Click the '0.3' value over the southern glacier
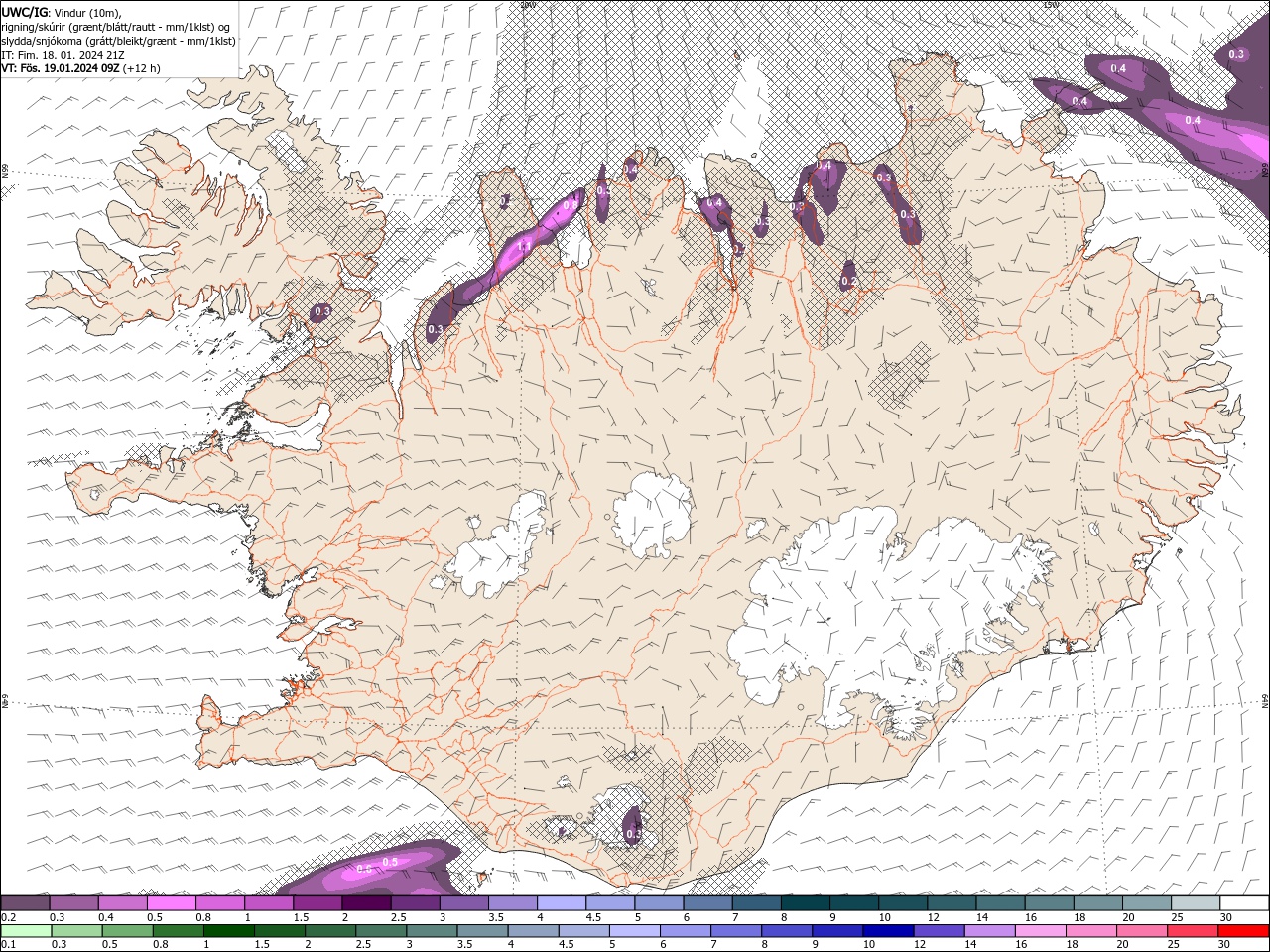This screenshot has height=952, width=1270. point(633,835)
